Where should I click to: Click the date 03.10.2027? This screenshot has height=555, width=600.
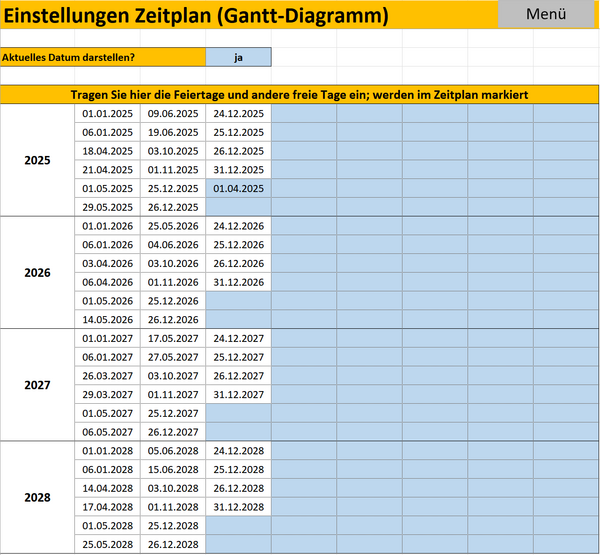click(173, 376)
